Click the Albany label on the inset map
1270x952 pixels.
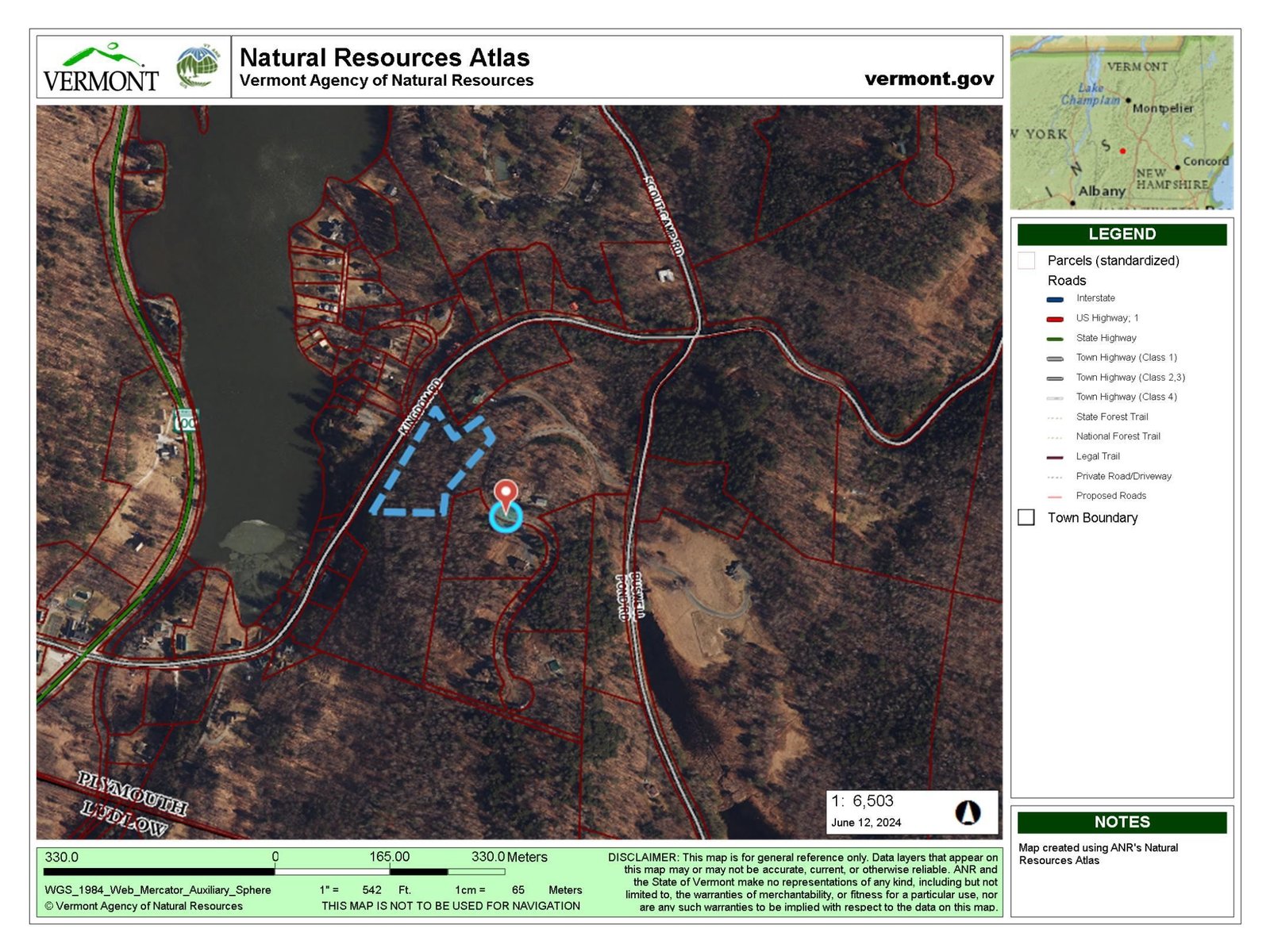[1102, 191]
